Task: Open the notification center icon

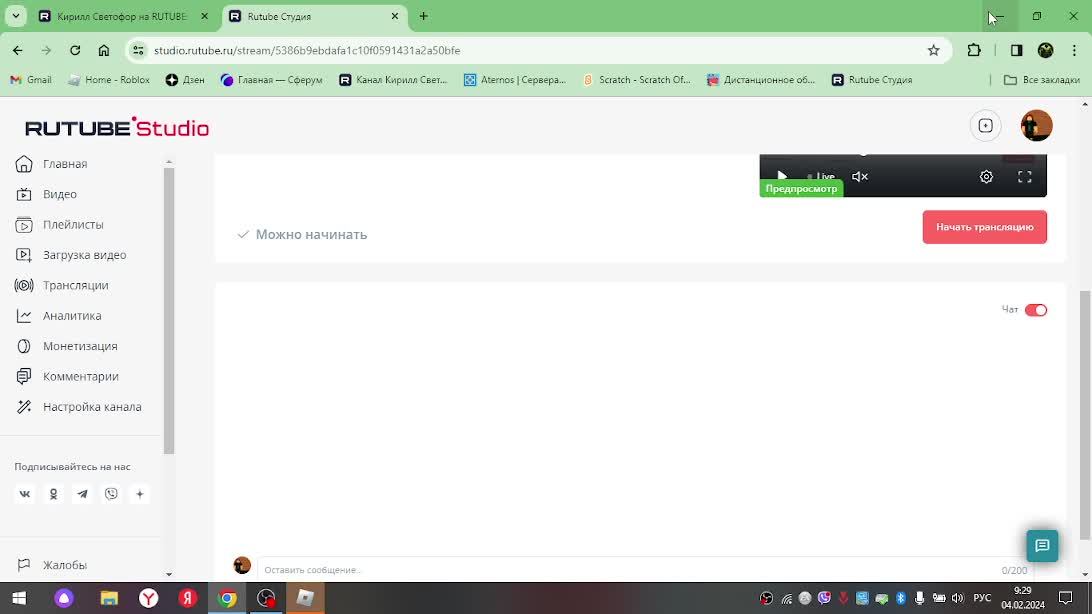Action: point(1066,598)
